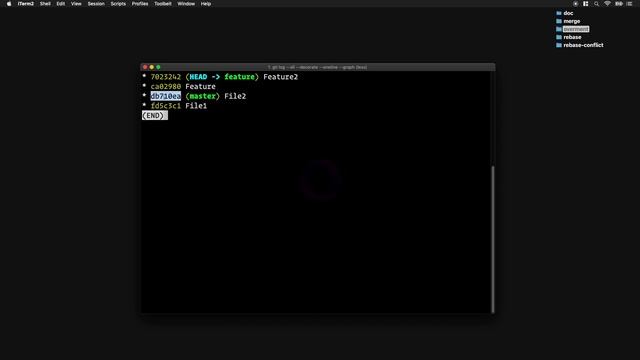Viewport: 640px width, 360px height.
Task: Click the terminal window title bar text
Action: 317,67
